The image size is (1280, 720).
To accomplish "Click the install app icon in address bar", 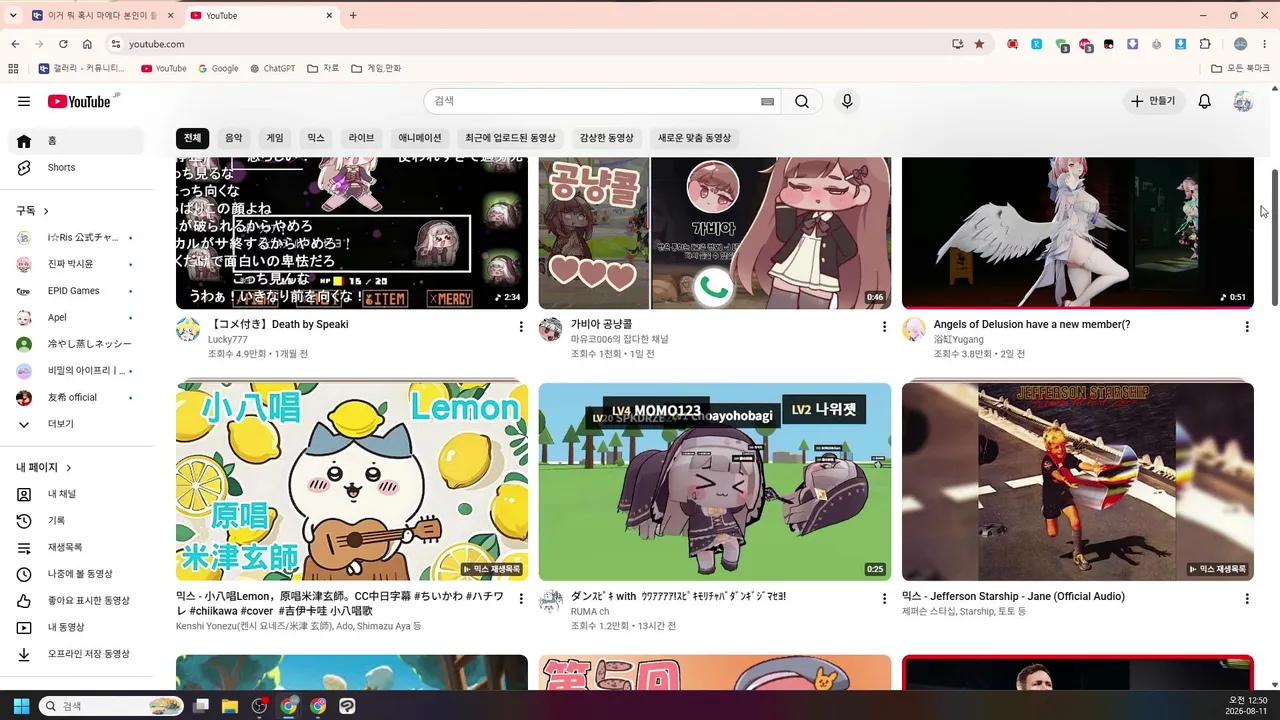I will [x=958, y=44].
